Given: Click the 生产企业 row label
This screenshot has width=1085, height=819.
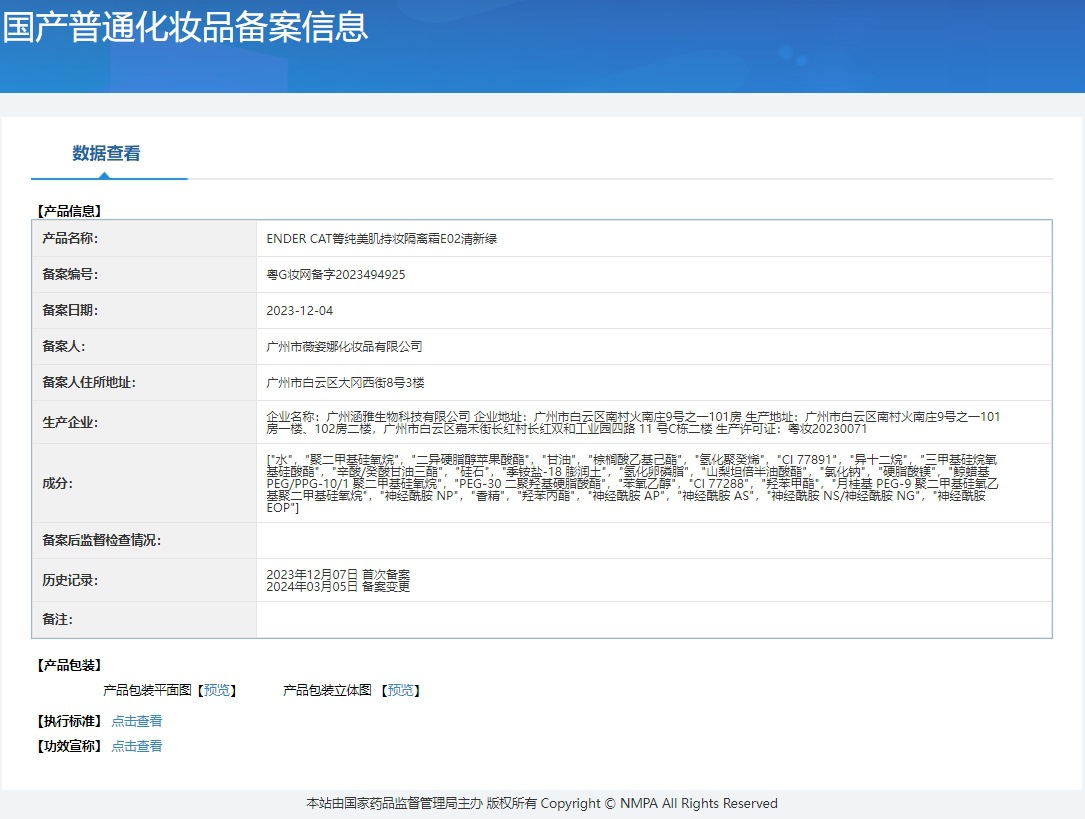Looking at the screenshot, I should pyautogui.click(x=70, y=423).
